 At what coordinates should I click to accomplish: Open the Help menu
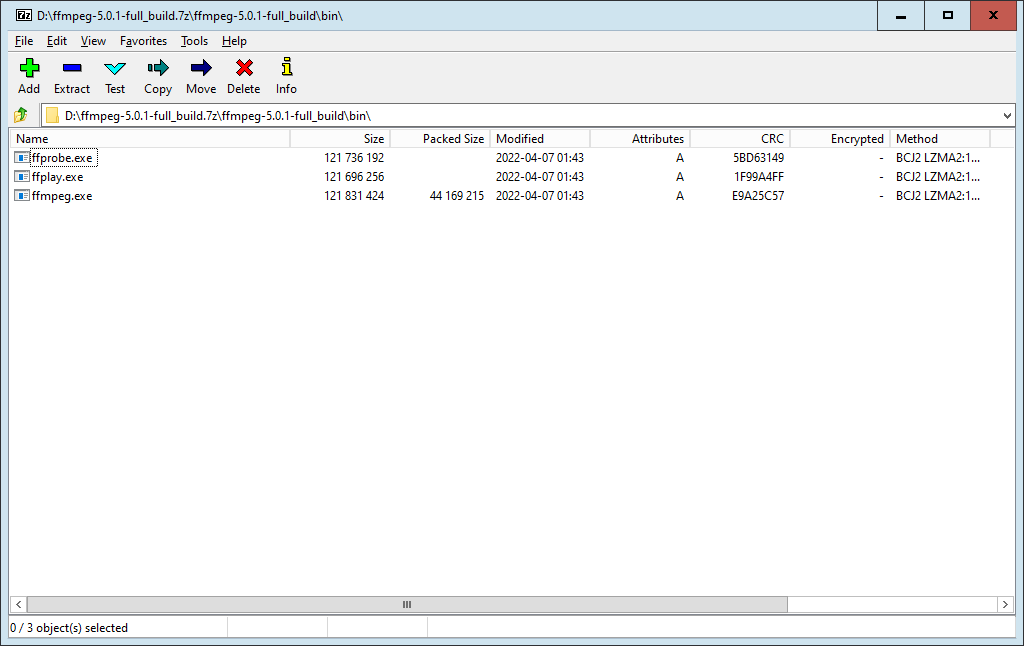pos(234,40)
